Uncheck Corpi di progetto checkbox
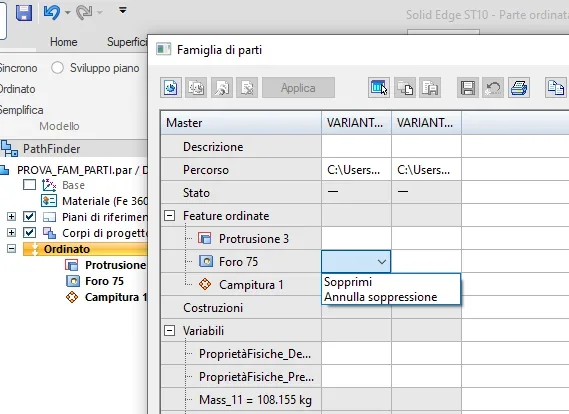This screenshot has width=569, height=414. coord(29,233)
